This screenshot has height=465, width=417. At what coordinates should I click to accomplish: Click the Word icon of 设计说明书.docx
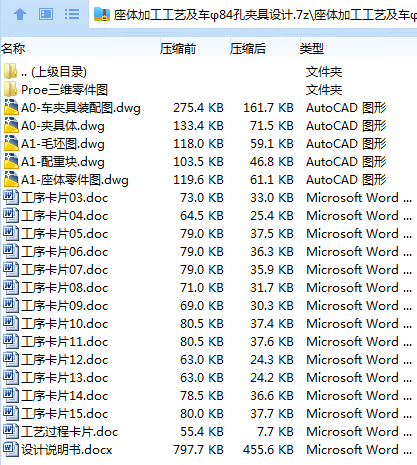tap(11, 449)
